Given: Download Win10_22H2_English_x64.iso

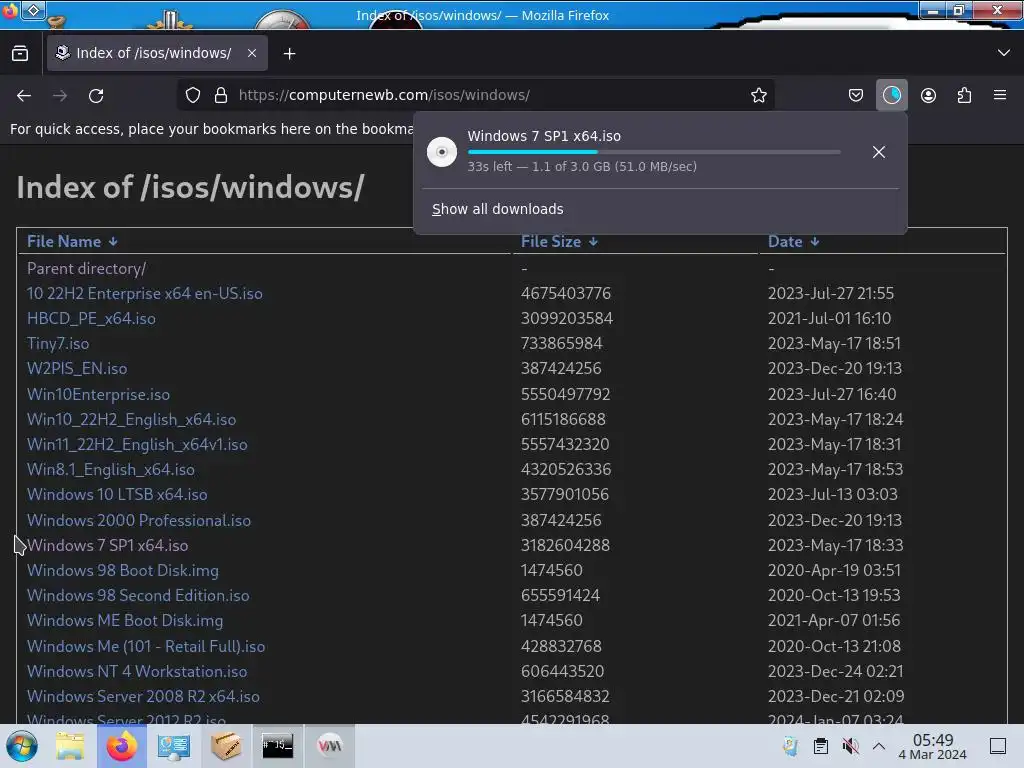Looking at the screenshot, I should click(x=131, y=419).
